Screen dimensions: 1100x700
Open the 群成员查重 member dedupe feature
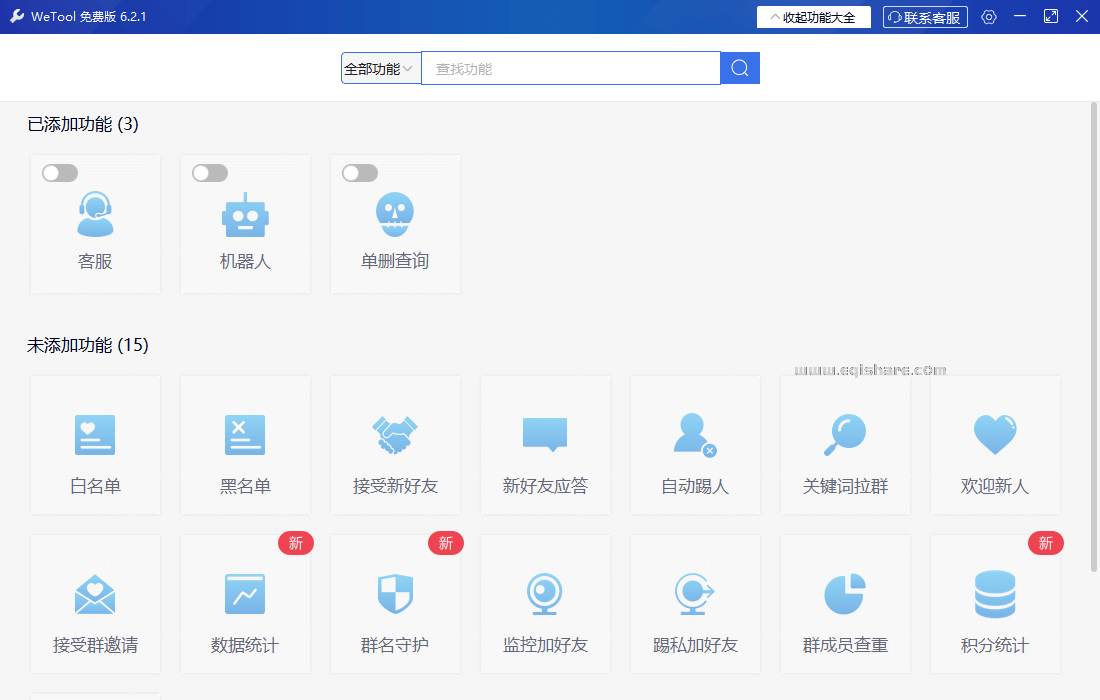845,604
